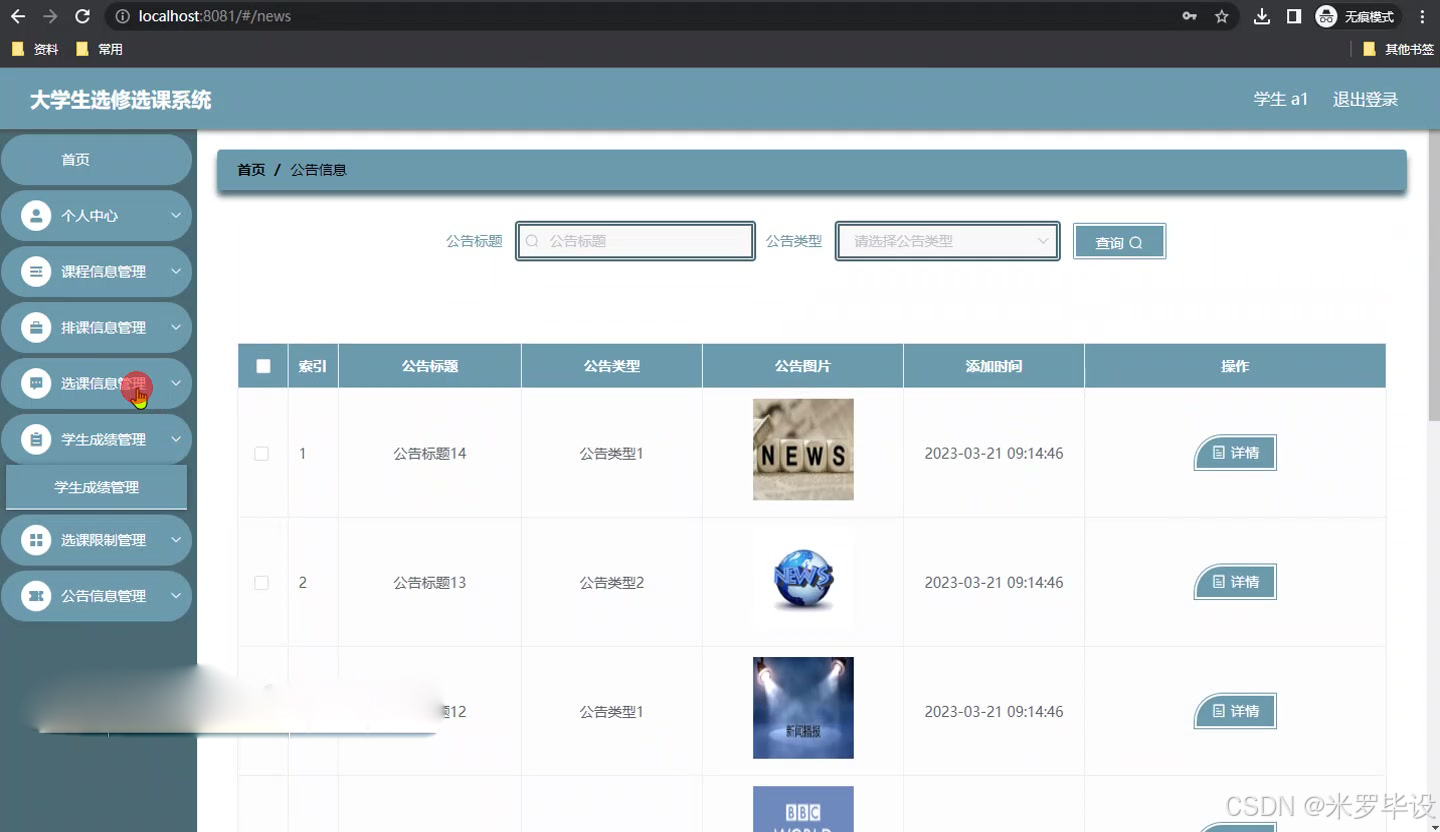The width and height of the screenshot is (1440, 832).
Task: Click the 选课信息管理 chat bubble icon
Action: coord(36,383)
